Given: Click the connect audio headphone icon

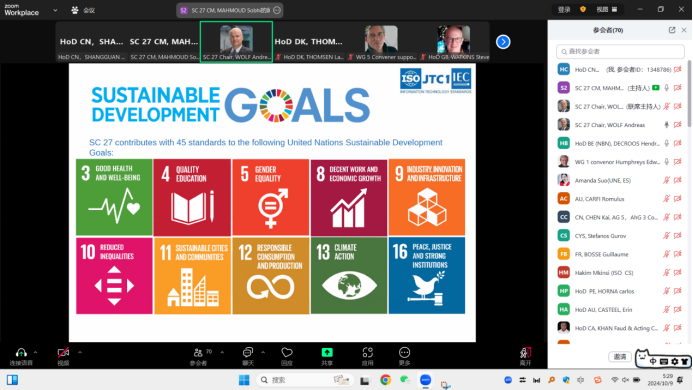Looking at the screenshot, I should [21, 353].
